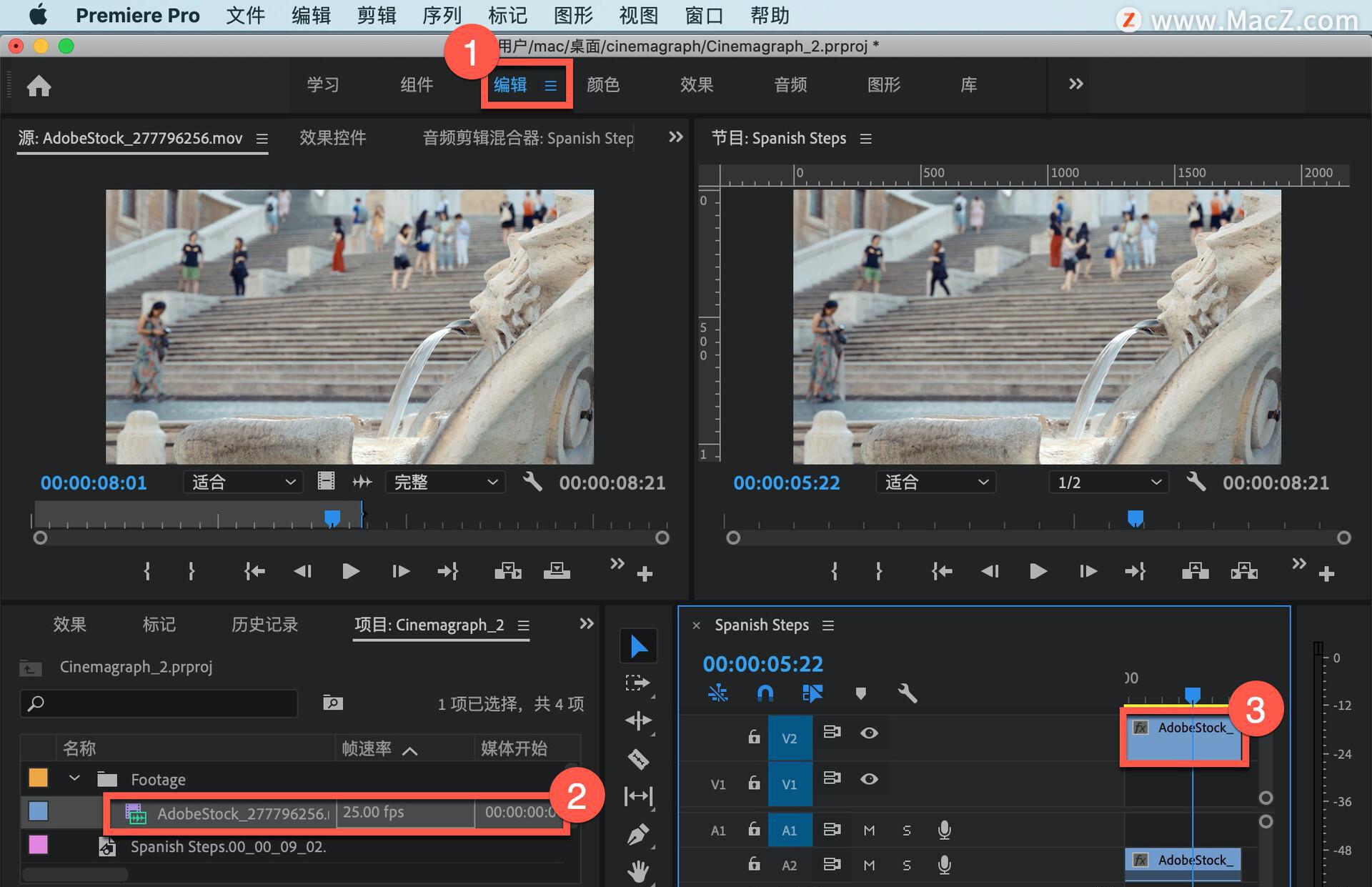Screen dimensions: 1372x887
Task: Open Program monitor wrench settings
Action: (1196, 482)
